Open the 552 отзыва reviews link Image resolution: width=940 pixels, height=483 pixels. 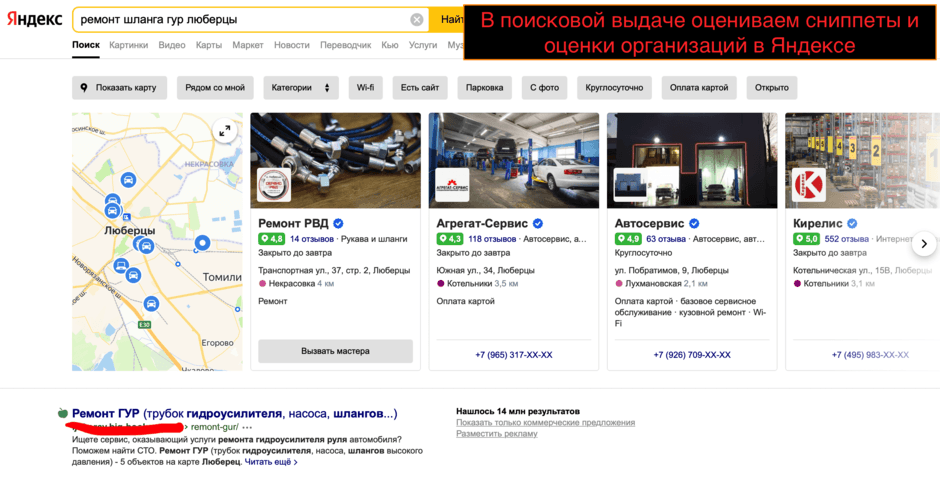tap(847, 239)
